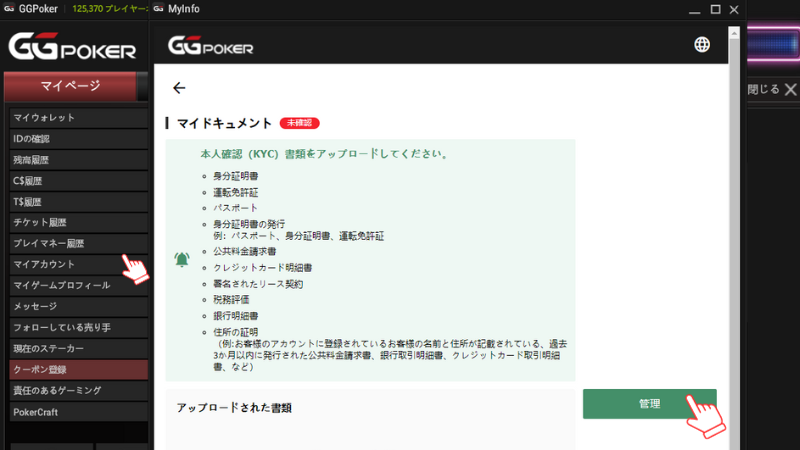This screenshot has height=450, width=800.
Task: Select マイウォレット in sidebar
Action: (79, 118)
